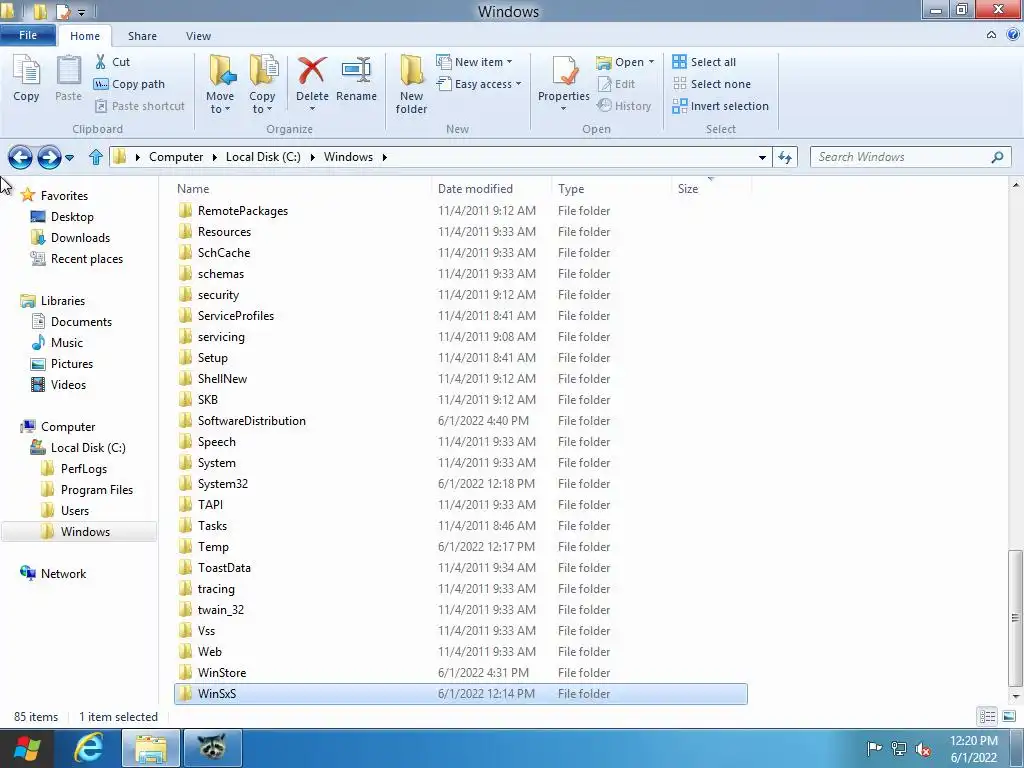The image size is (1024, 768).
Task: Go up one level with Up arrow
Action: point(96,157)
